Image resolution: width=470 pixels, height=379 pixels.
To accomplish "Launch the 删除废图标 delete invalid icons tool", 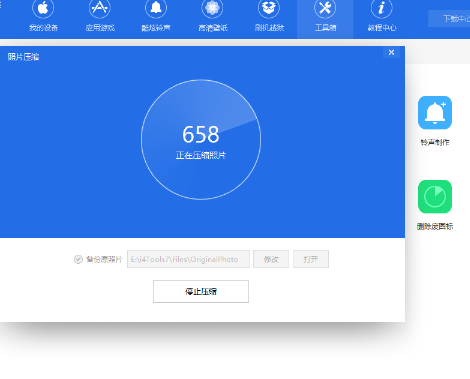I will pyautogui.click(x=435, y=205).
